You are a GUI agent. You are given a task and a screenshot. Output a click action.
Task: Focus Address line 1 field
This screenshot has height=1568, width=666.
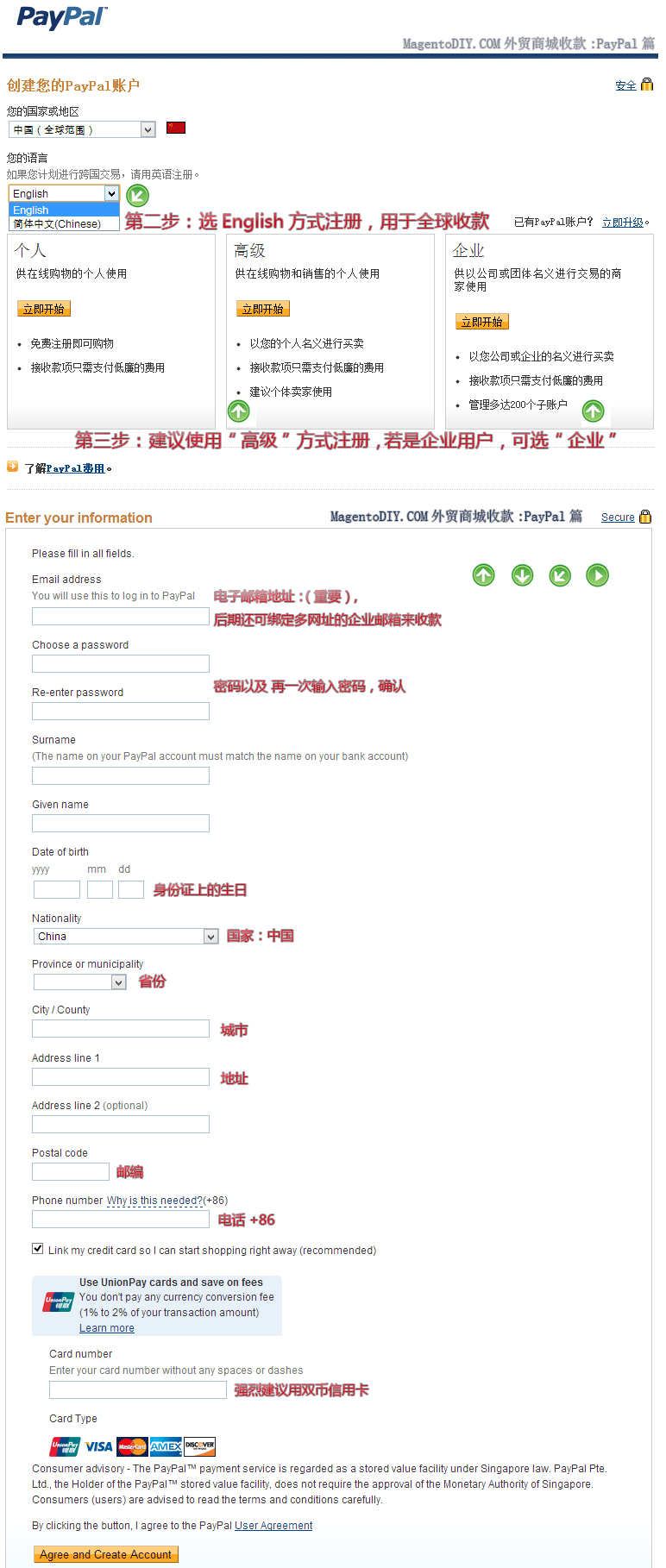(121, 1076)
